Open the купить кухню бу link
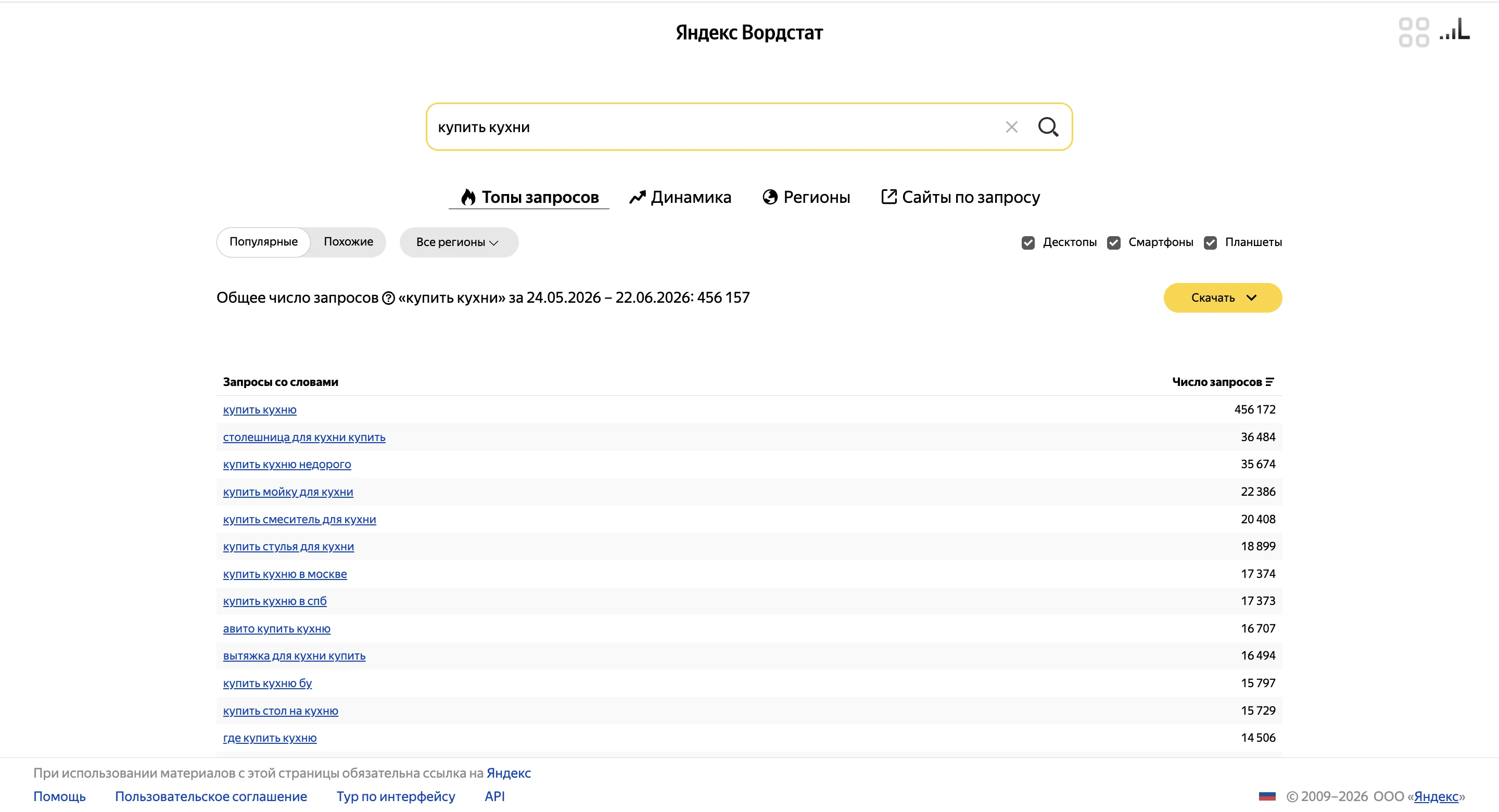Screen dimensions: 1499x812 267,684
